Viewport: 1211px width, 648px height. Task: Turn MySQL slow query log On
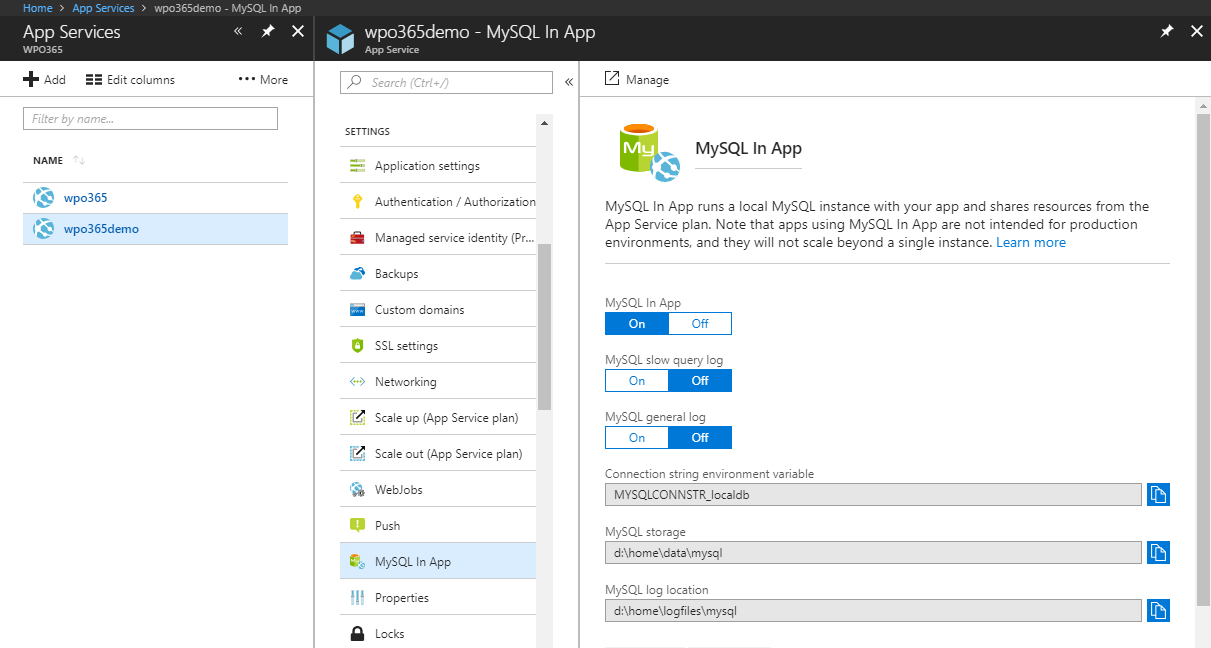tap(637, 380)
